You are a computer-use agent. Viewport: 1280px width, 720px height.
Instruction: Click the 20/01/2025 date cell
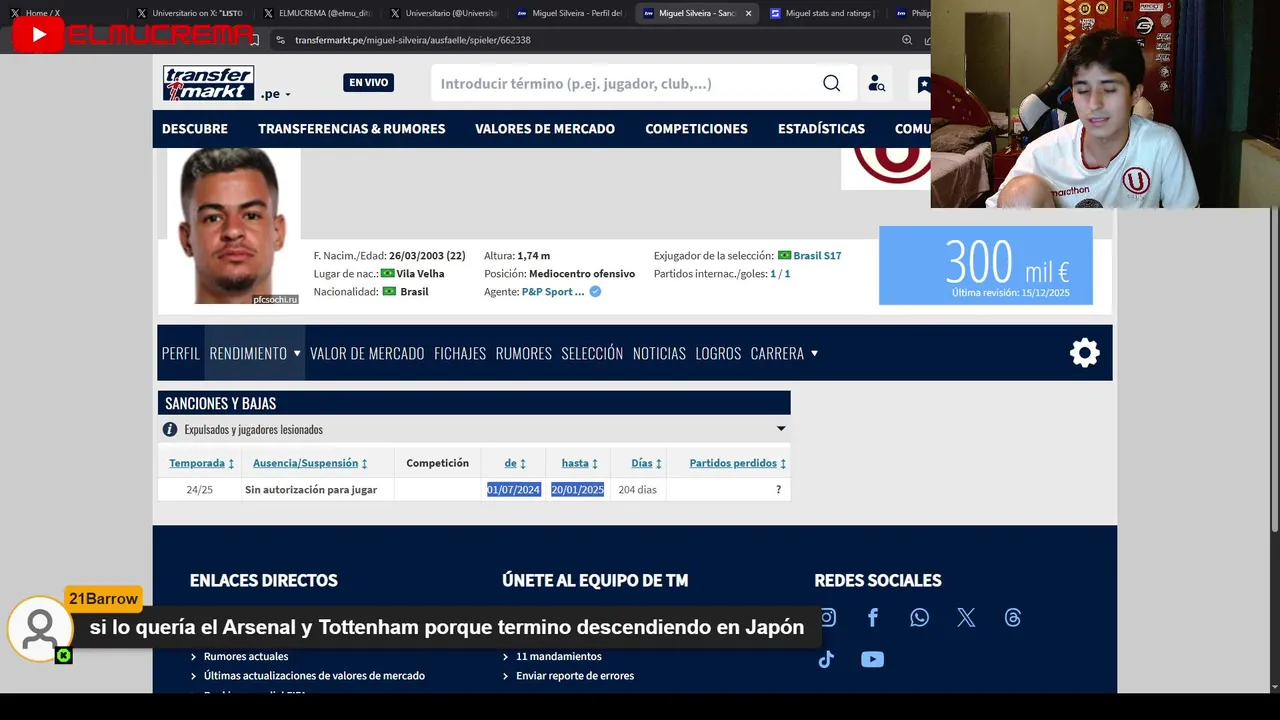[578, 490]
